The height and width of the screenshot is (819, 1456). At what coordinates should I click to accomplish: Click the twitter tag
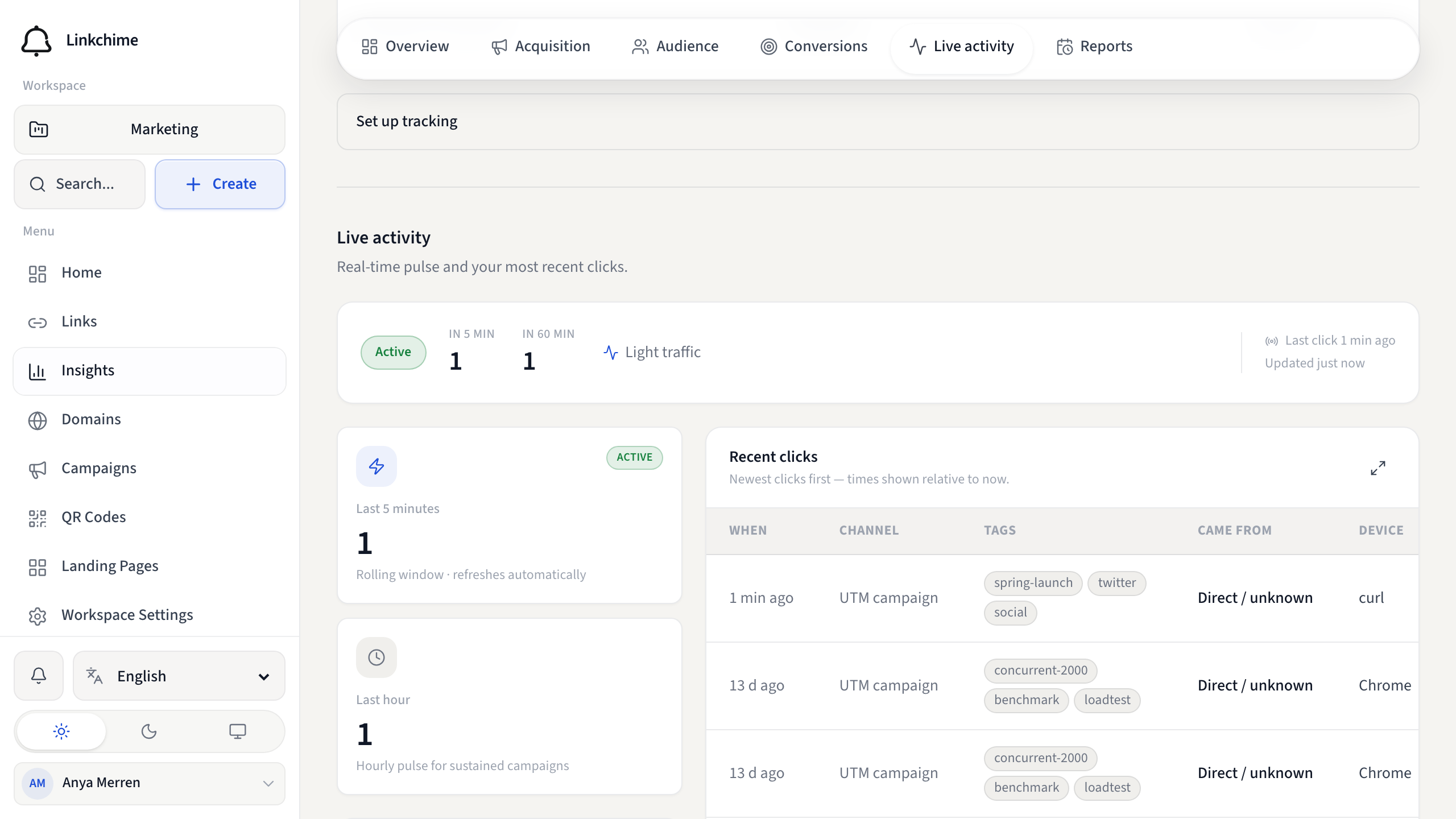[x=1116, y=583]
